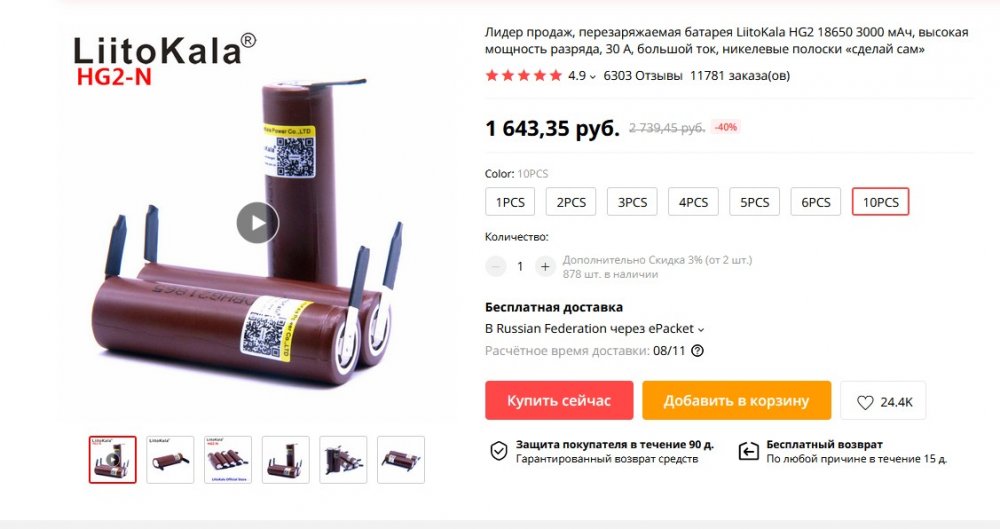Viewport: 1000px width, 529px height.
Task: Open the 6303 Отзывы reviews link
Action: pos(643,76)
